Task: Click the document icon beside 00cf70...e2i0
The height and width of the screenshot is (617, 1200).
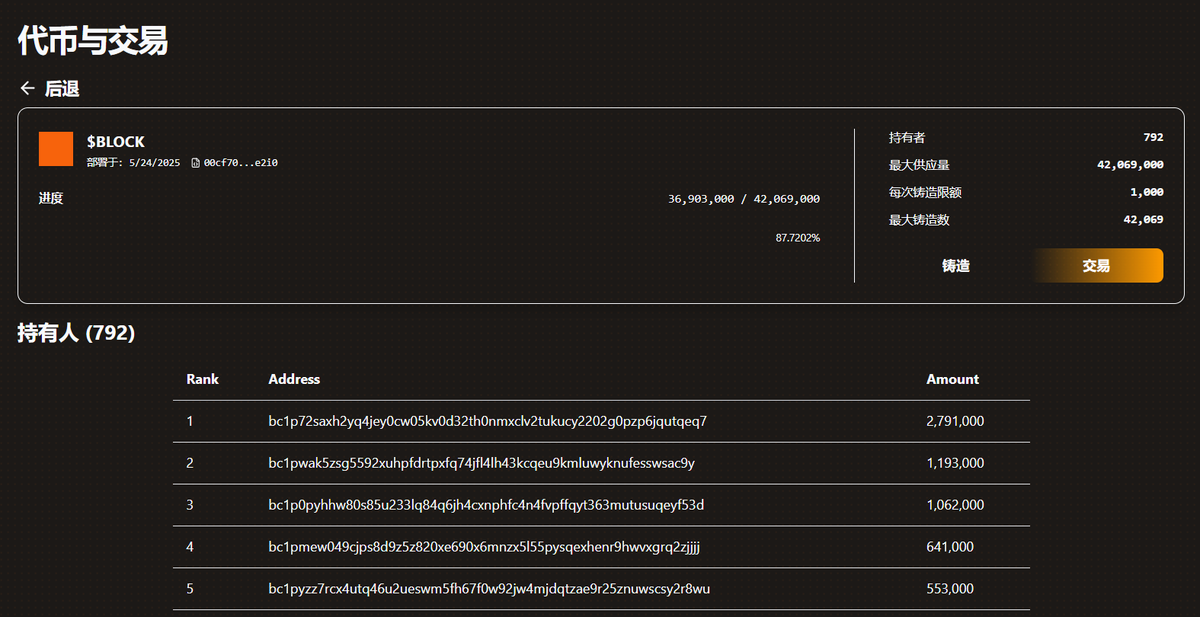Action: [195, 162]
